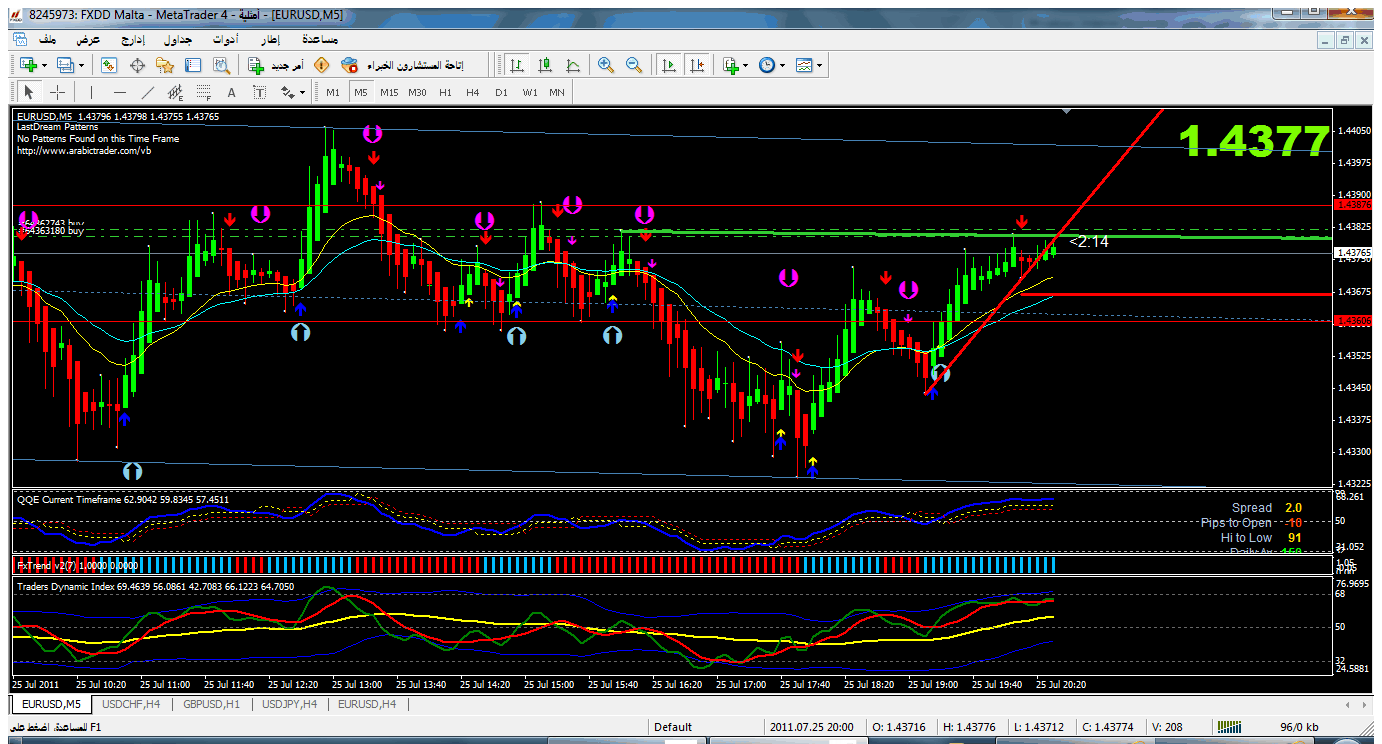Screen dimensions: 1382x744
Task: Click the Default profile in status bar
Action: [672, 727]
